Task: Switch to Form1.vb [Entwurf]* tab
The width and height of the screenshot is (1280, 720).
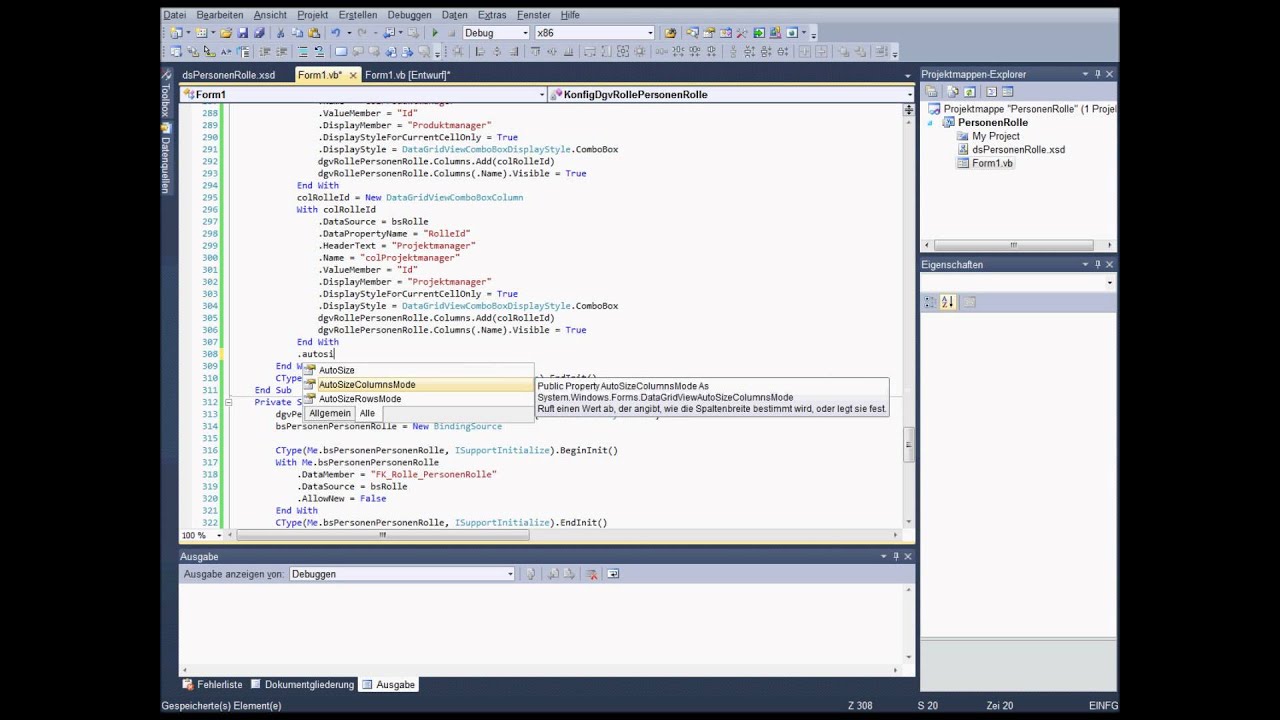Action: (x=408, y=75)
